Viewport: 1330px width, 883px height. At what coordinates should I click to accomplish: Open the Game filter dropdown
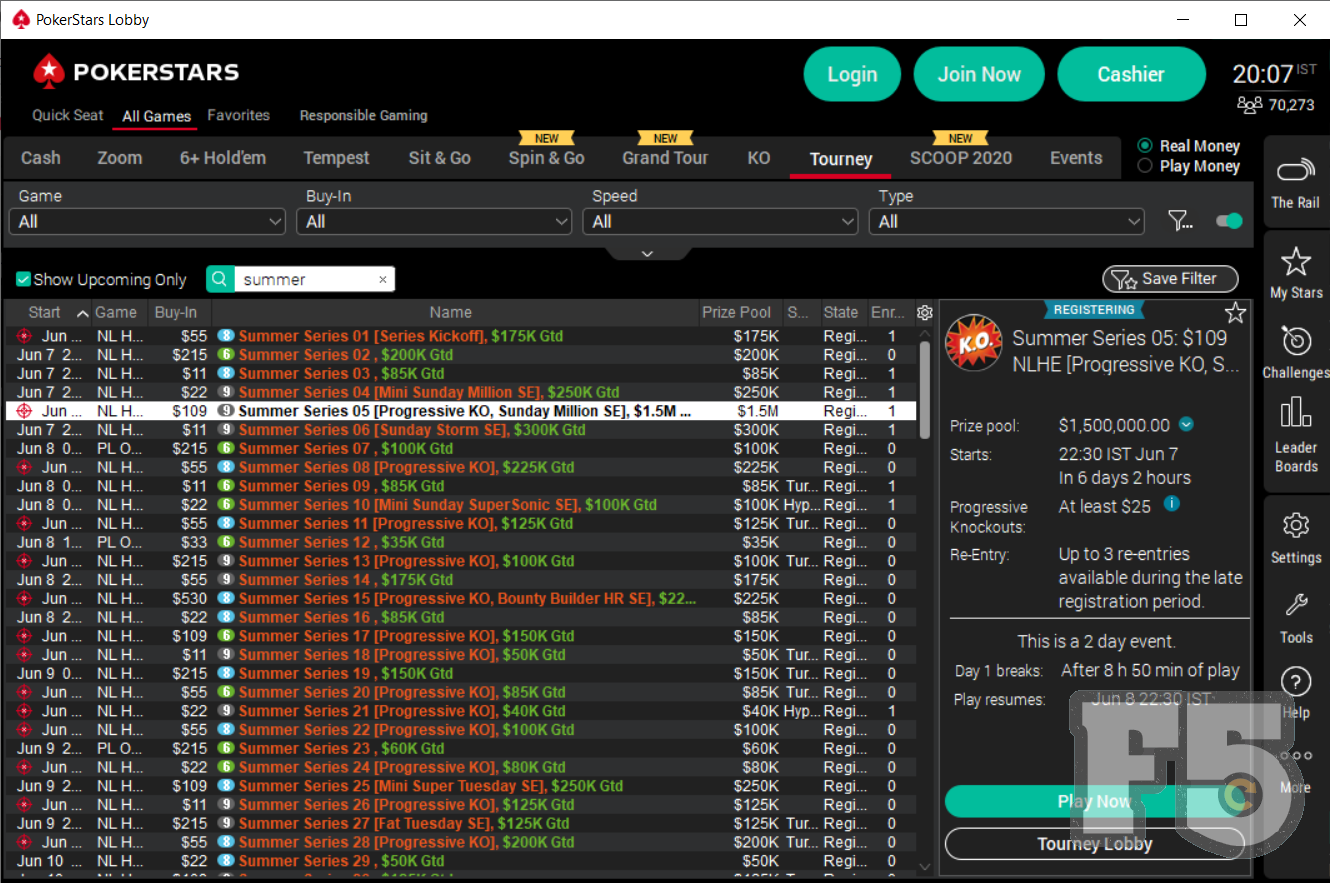coord(148,221)
